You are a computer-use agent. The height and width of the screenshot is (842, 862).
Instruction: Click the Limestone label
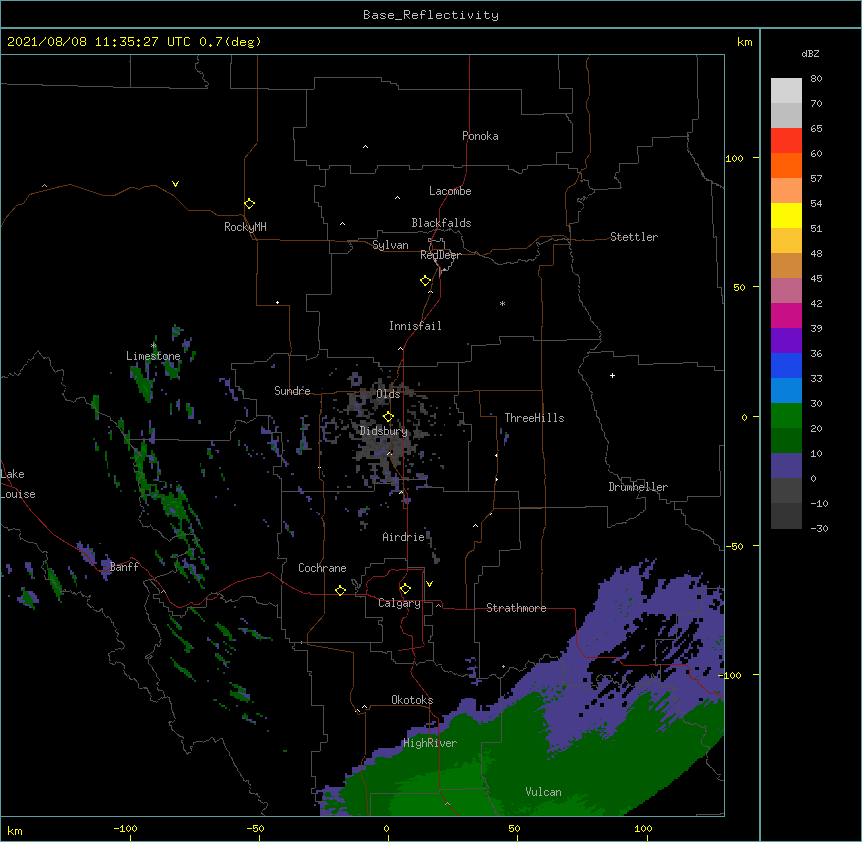(153, 356)
